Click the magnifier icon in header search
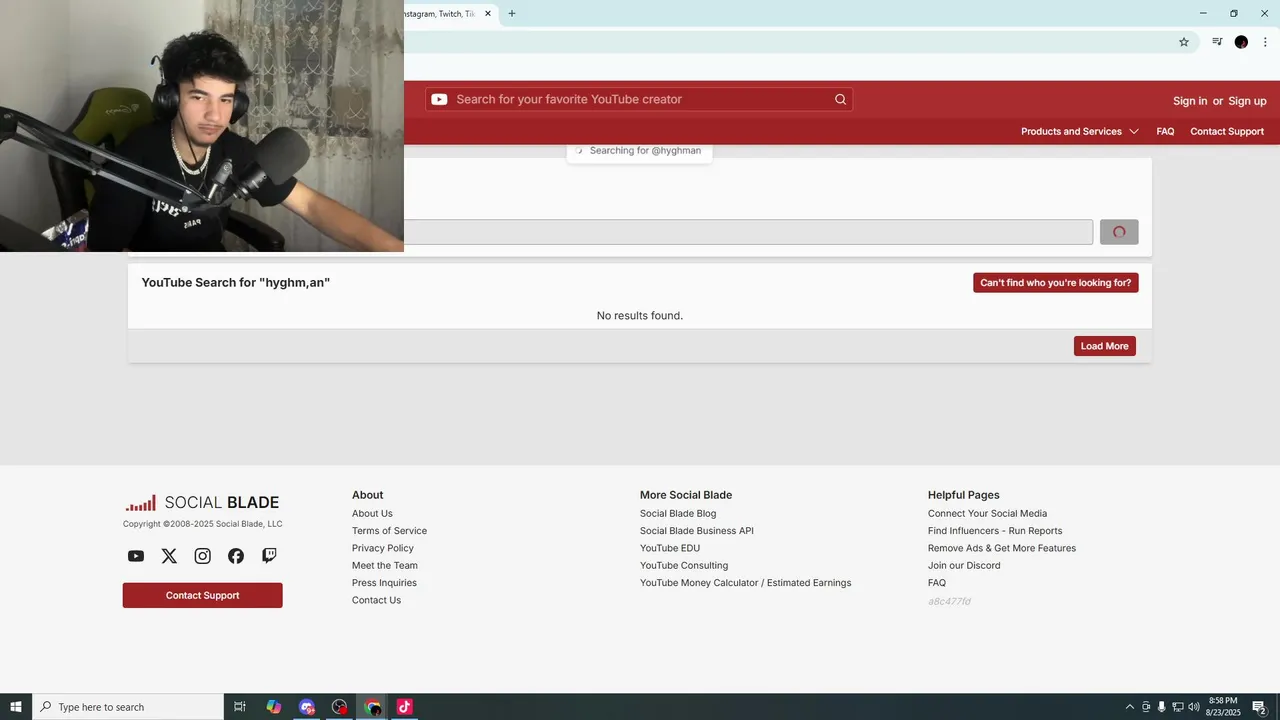This screenshot has width=1280, height=720. (840, 99)
